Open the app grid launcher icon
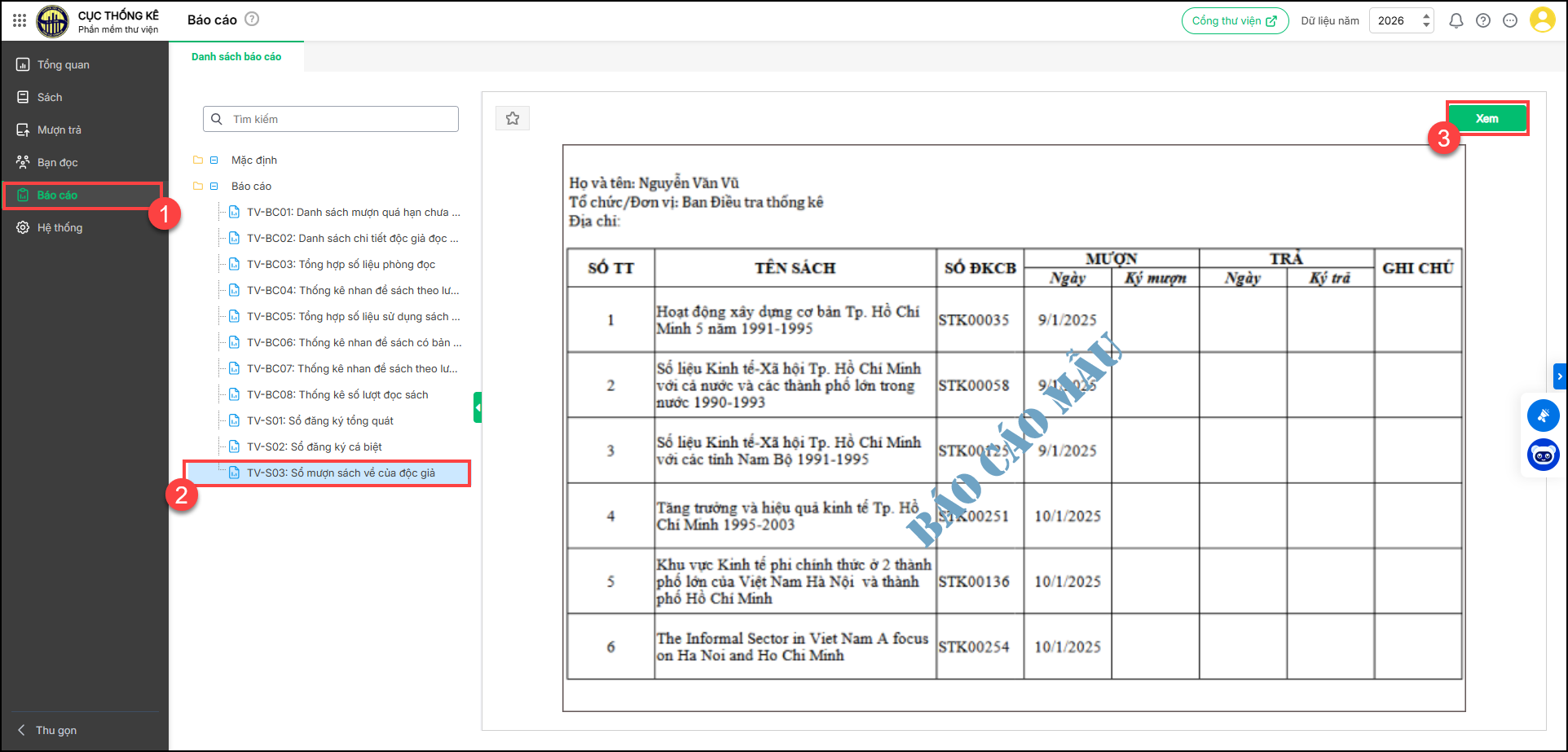 click(20, 20)
